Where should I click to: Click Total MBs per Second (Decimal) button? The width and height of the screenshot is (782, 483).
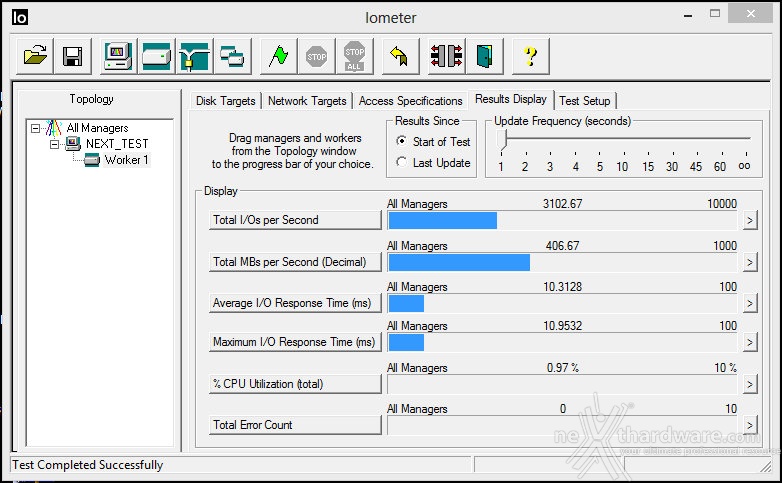(295, 262)
